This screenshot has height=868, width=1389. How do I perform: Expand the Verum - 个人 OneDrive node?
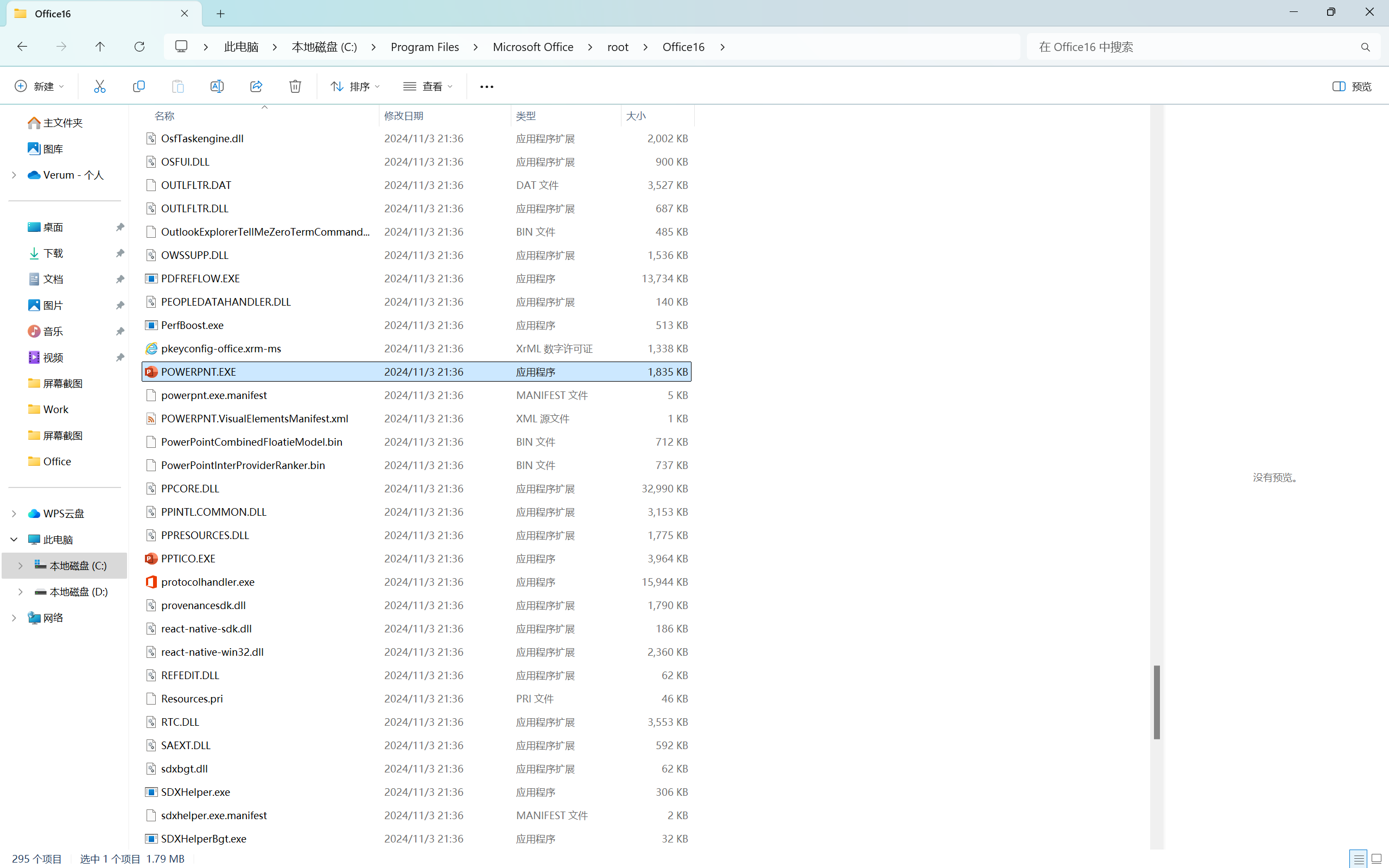click(x=14, y=175)
